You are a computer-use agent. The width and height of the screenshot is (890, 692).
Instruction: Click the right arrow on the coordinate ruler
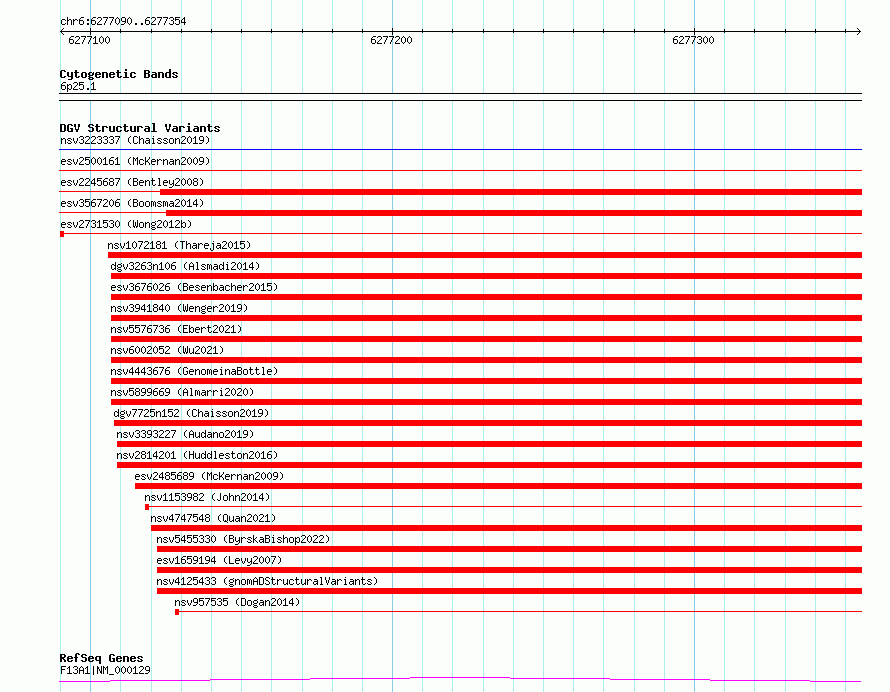click(x=858, y=32)
